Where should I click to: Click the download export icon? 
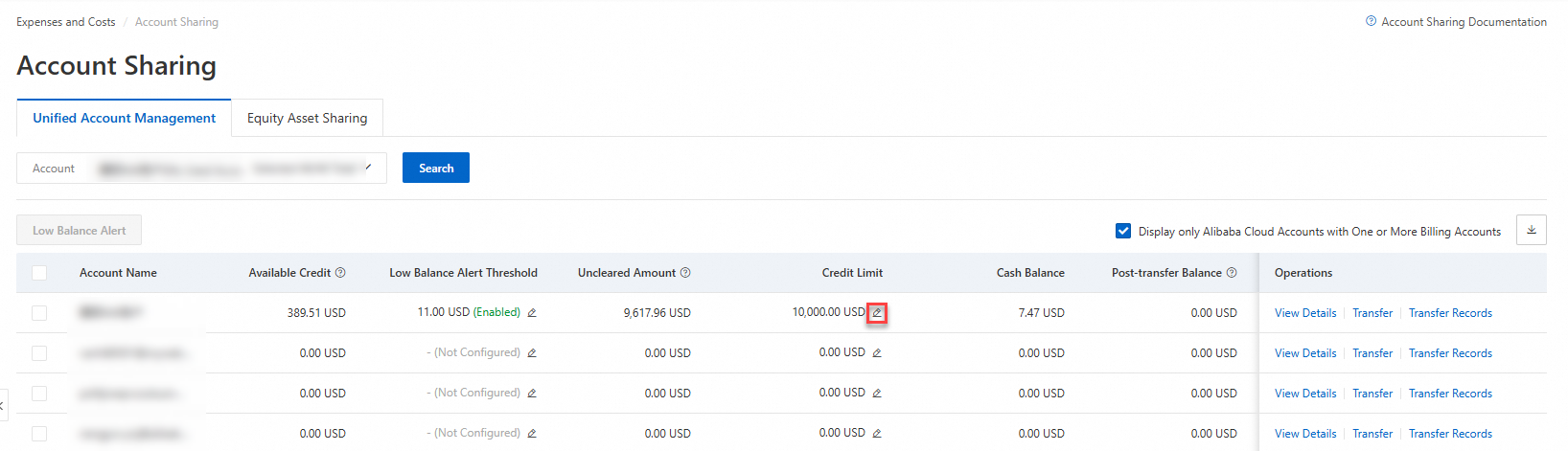pyautogui.click(x=1531, y=230)
